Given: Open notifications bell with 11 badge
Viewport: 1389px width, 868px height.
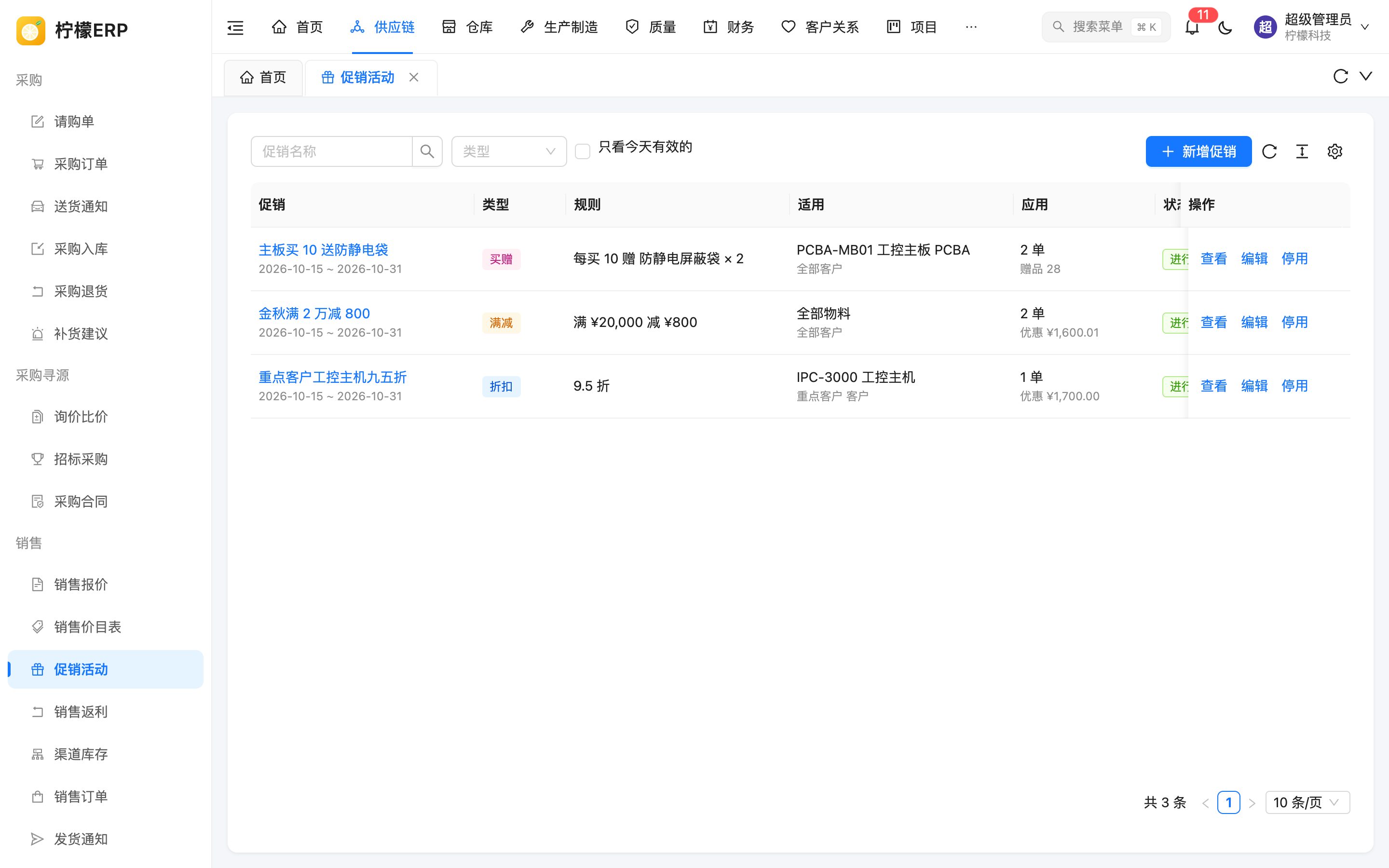Looking at the screenshot, I should coord(1192,27).
